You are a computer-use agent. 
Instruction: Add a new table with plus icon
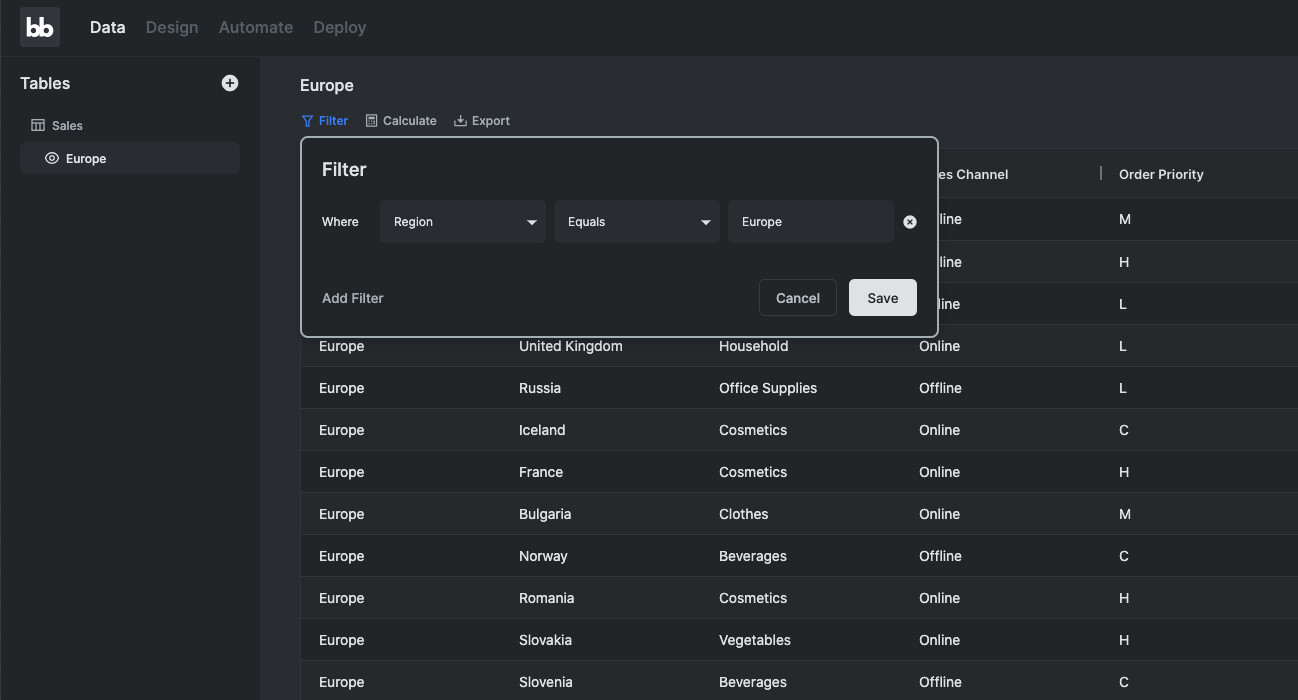pos(230,83)
